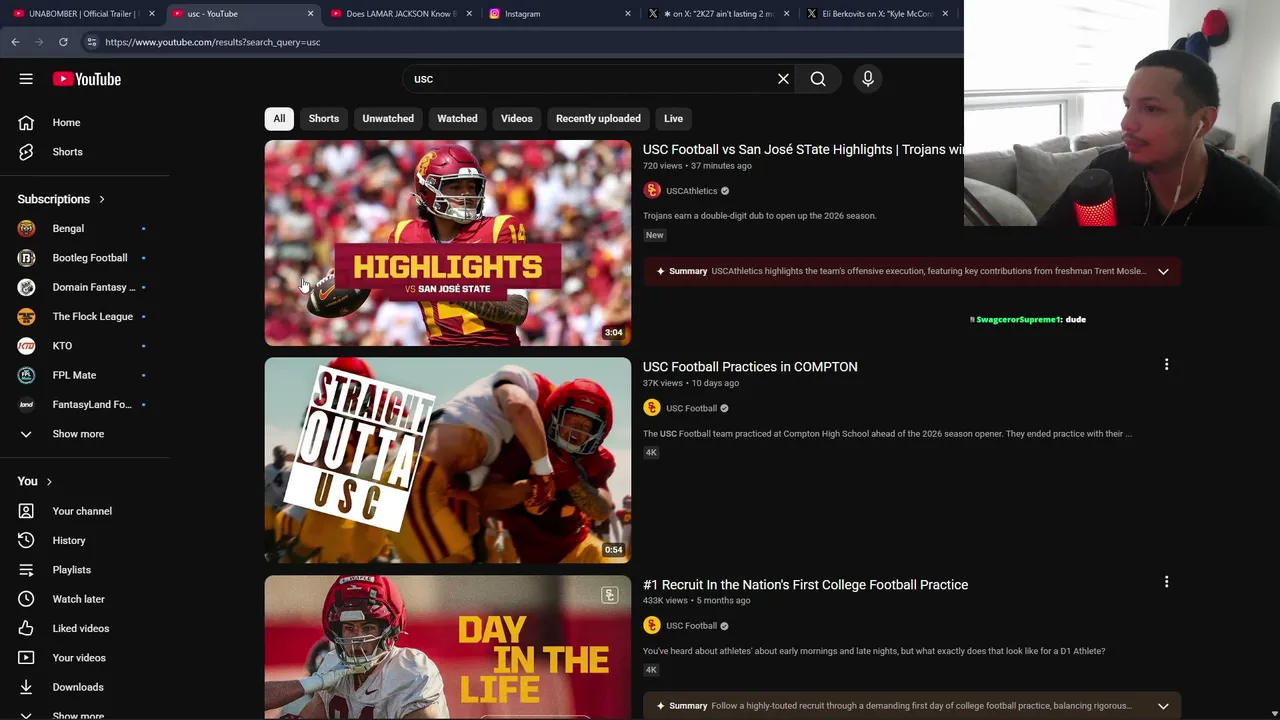
Task: Open three-dot menu for the COMPTON video
Action: (x=1166, y=365)
